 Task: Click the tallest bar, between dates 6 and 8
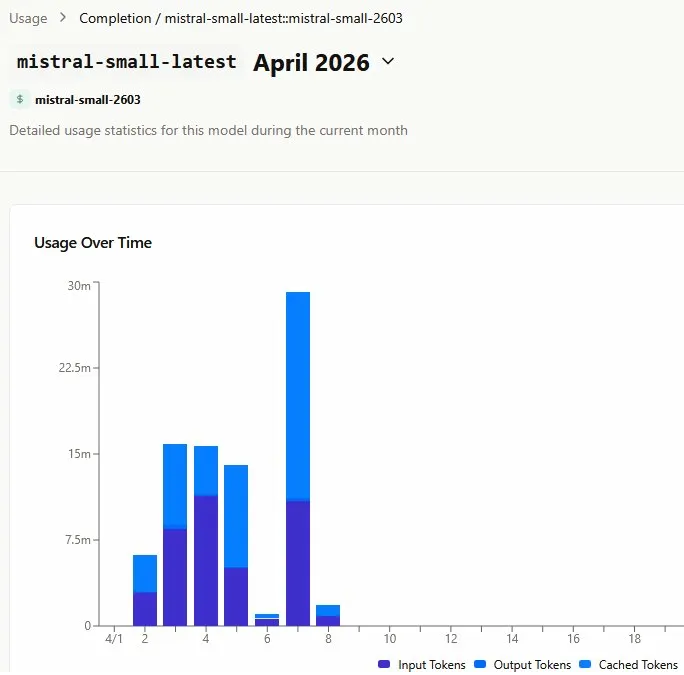[298, 459]
